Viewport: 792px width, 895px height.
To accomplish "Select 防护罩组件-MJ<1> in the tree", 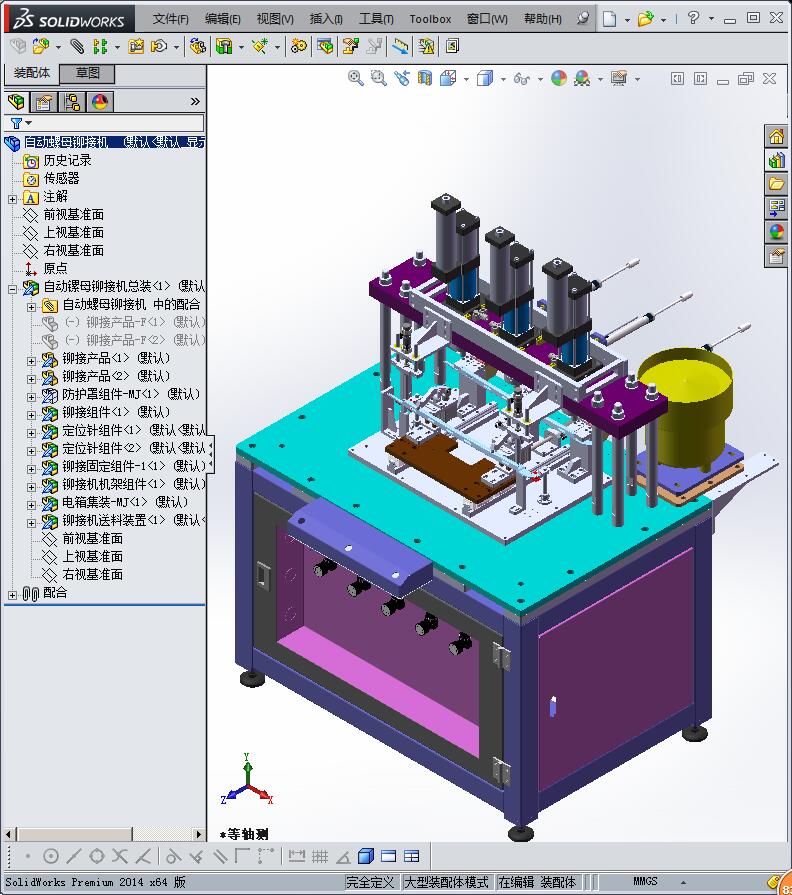I will (131, 394).
